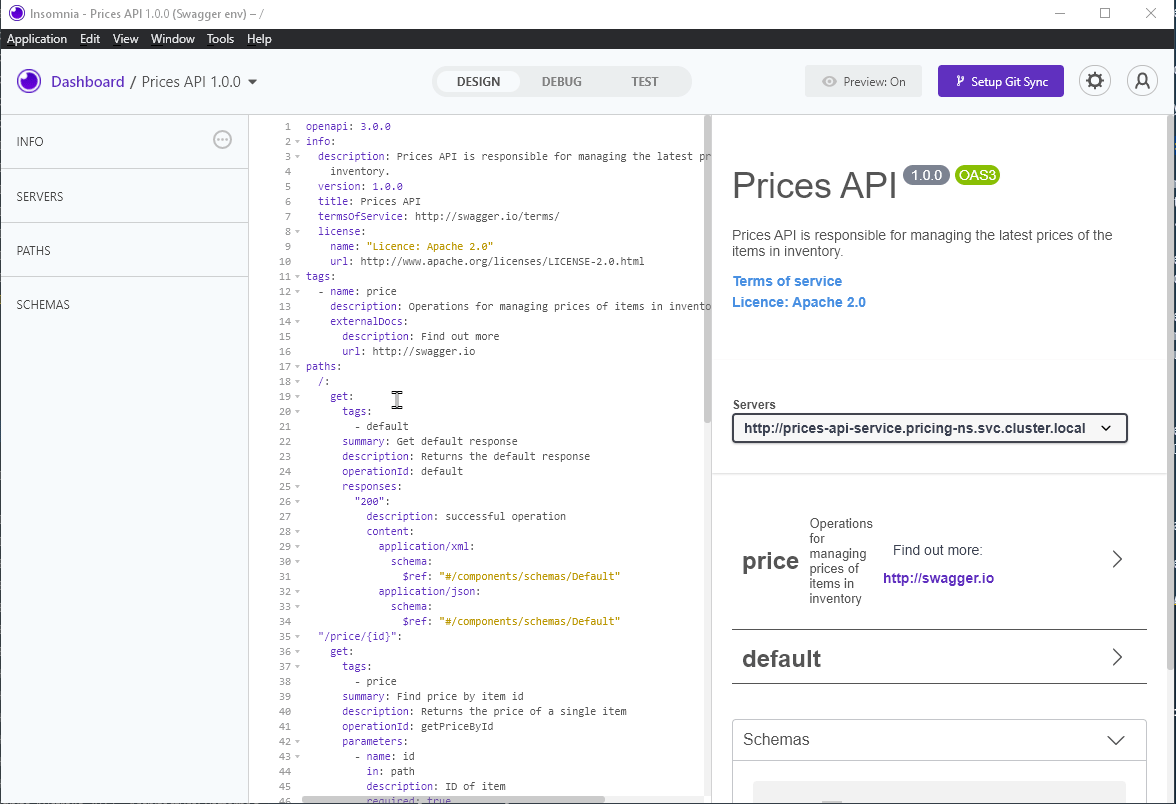1176x804 pixels.
Task: Open the user account icon
Action: pos(1142,81)
